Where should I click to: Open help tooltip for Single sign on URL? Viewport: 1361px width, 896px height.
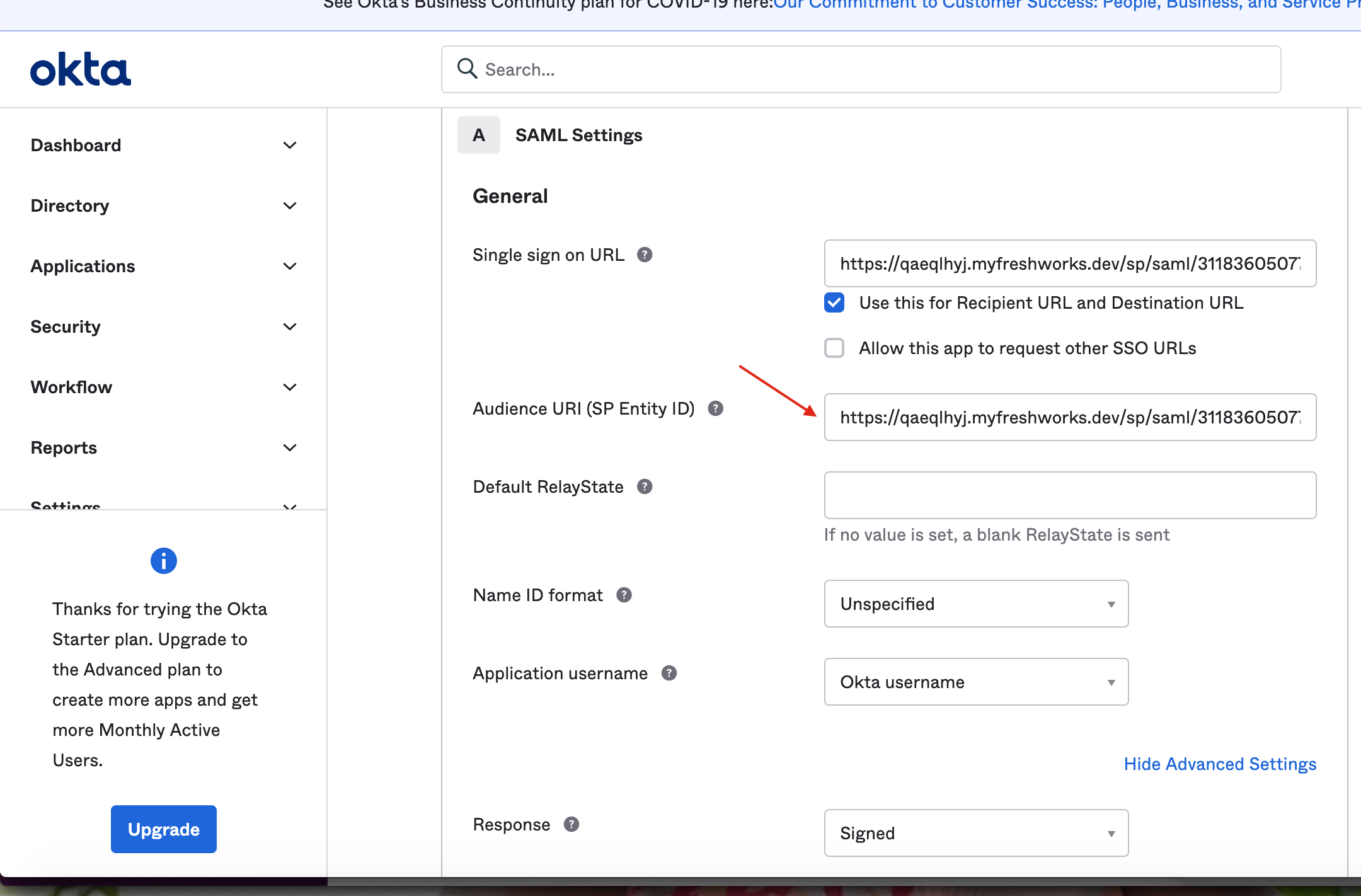[645, 255]
